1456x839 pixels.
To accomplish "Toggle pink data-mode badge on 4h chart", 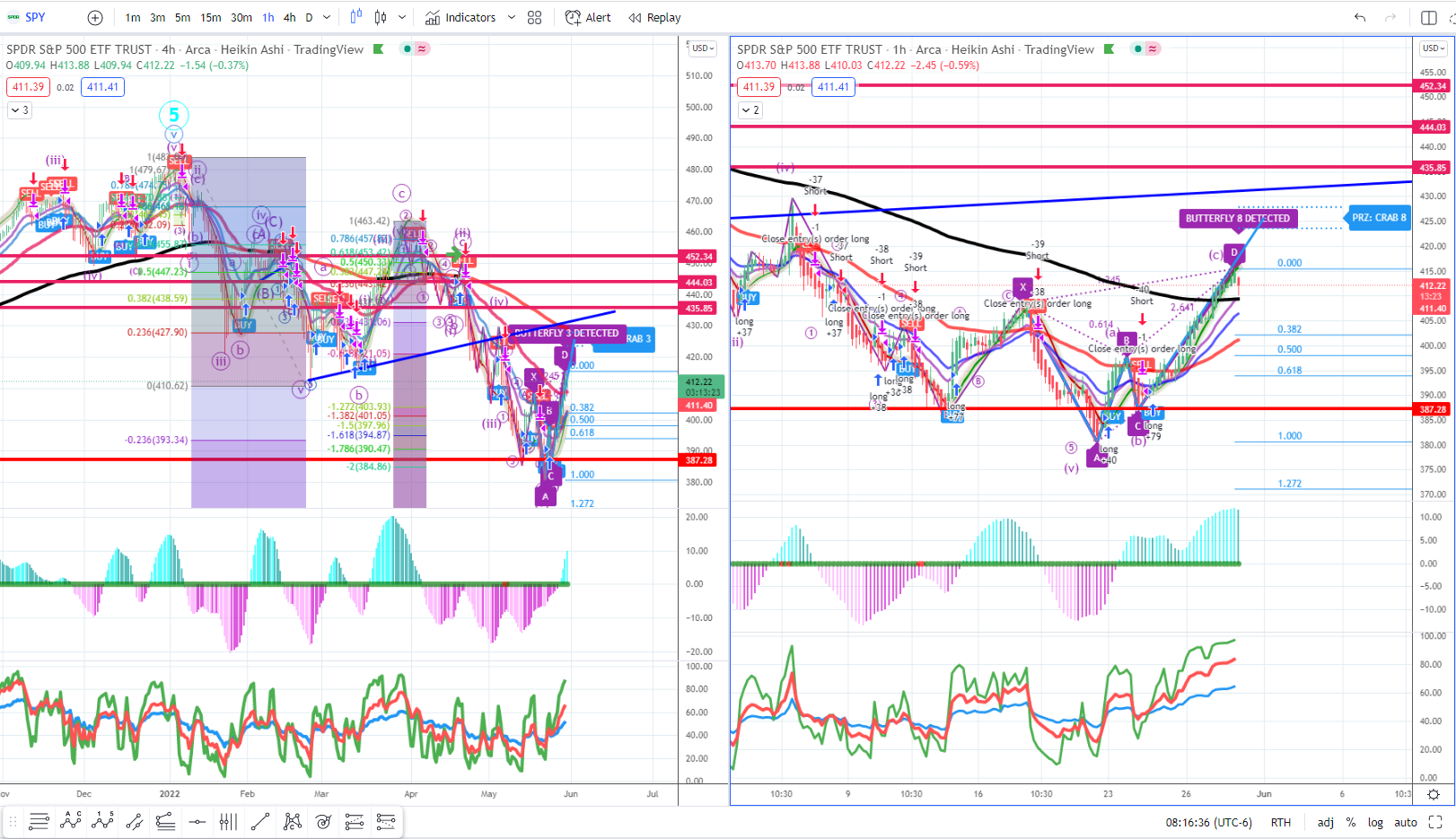I will click(422, 49).
